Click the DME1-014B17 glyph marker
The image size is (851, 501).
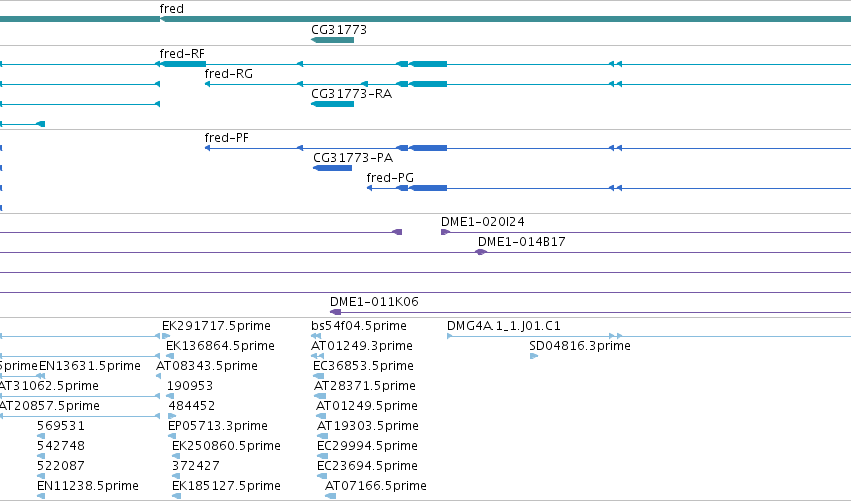click(480, 252)
